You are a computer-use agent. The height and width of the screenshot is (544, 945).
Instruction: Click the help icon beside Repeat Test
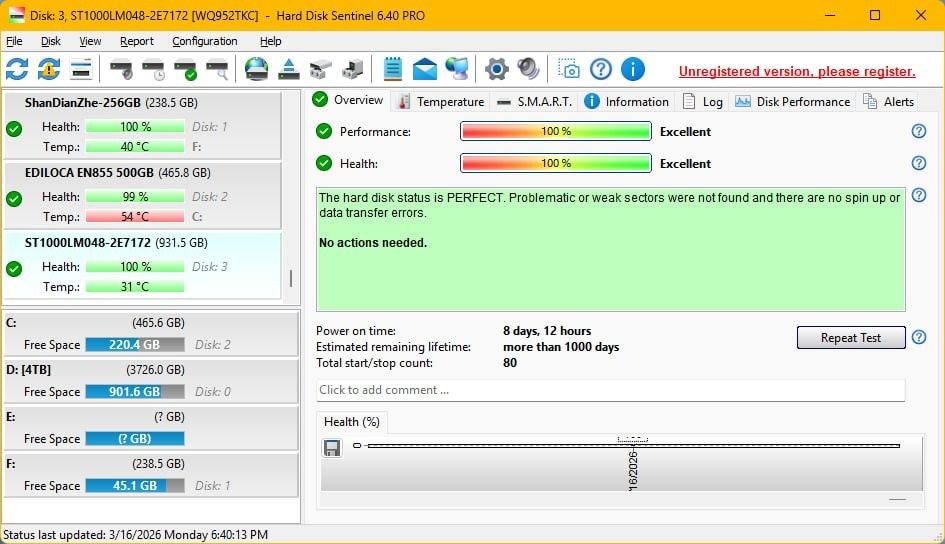[x=918, y=337]
